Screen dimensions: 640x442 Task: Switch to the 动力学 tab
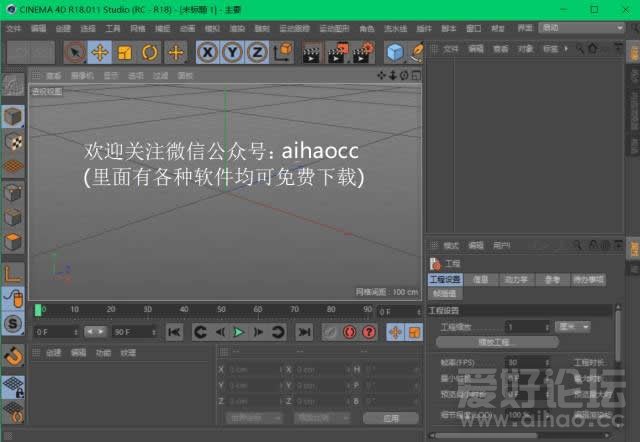tap(516, 280)
